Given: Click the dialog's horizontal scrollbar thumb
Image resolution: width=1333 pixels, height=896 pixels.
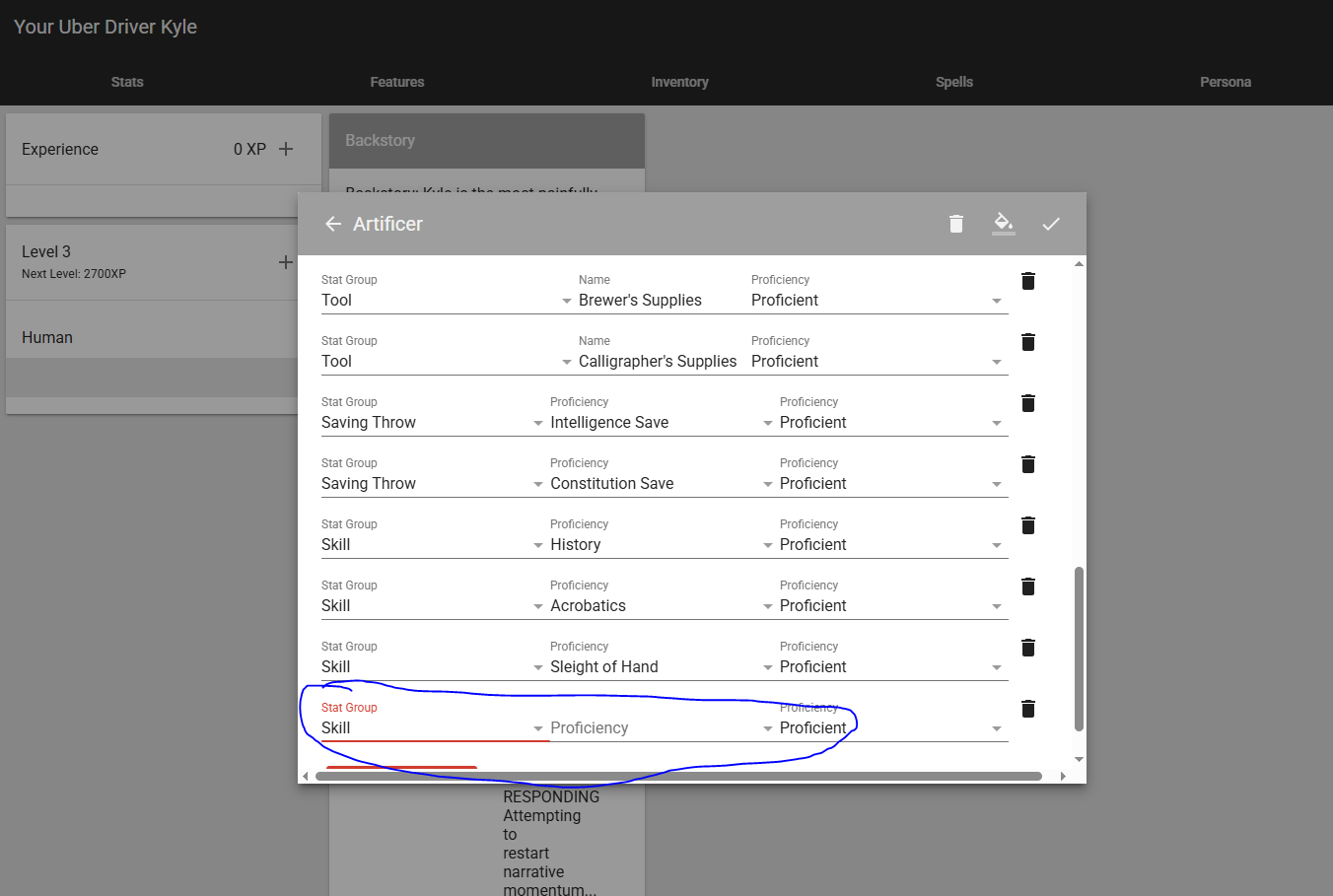Looking at the screenshot, I should point(678,776).
